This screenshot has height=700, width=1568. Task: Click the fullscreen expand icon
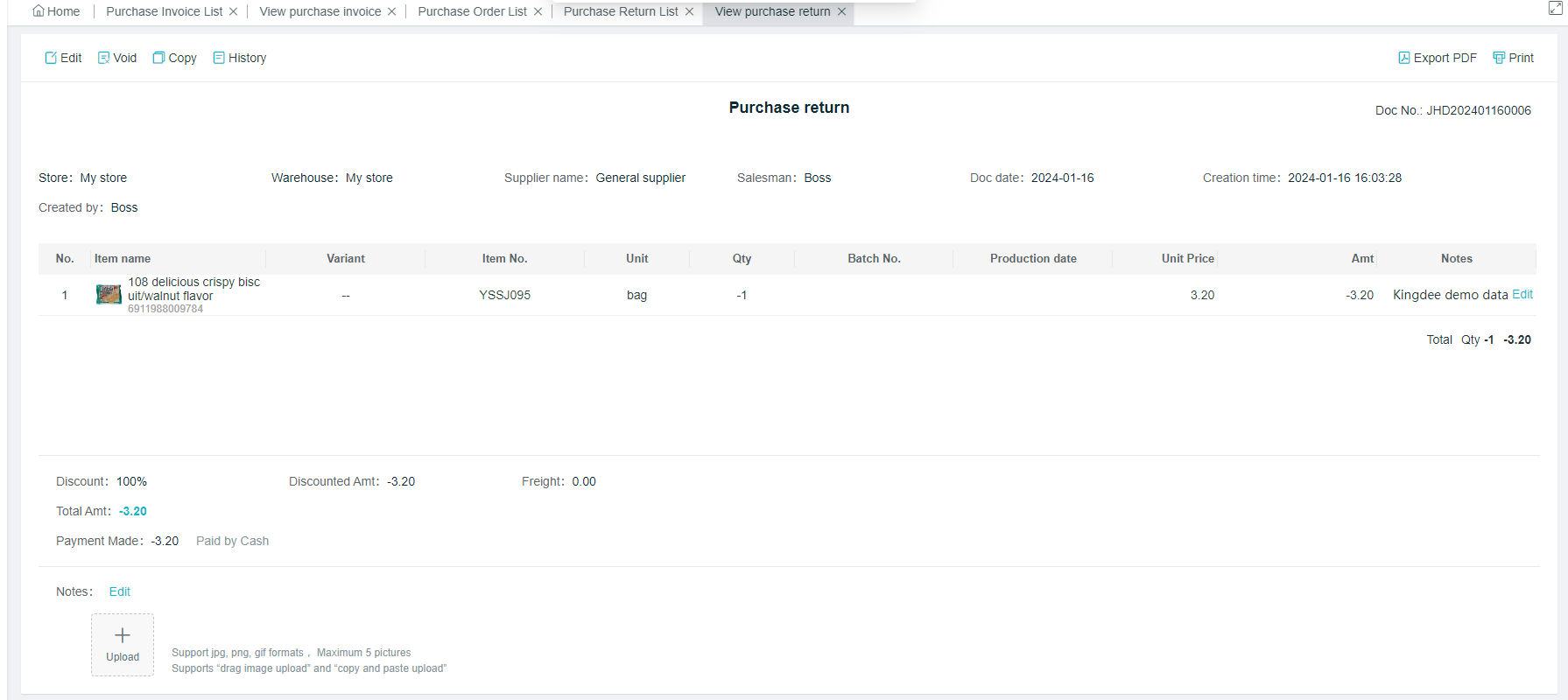click(1555, 9)
